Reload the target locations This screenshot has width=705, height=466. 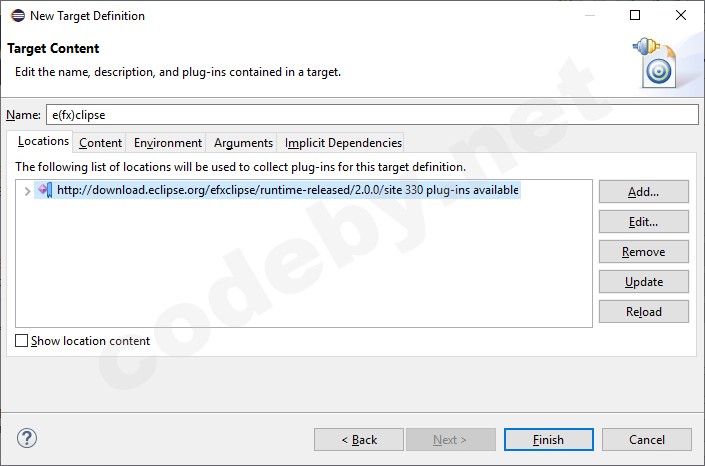[644, 312]
